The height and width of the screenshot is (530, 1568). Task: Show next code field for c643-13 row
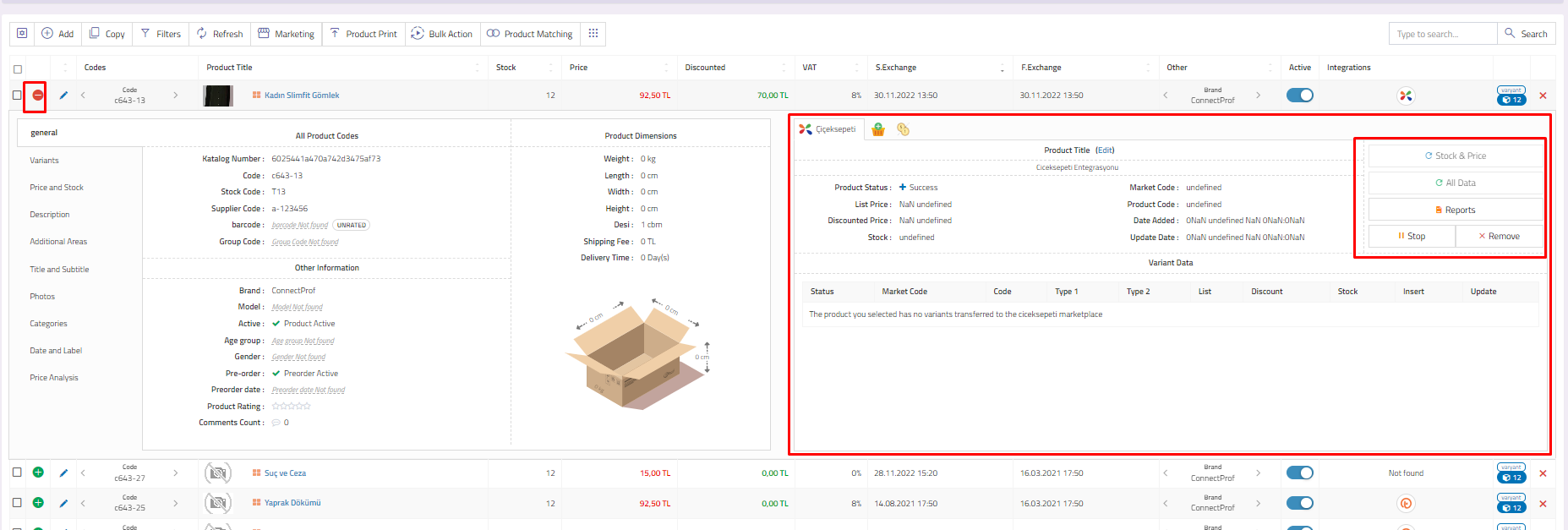click(175, 96)
